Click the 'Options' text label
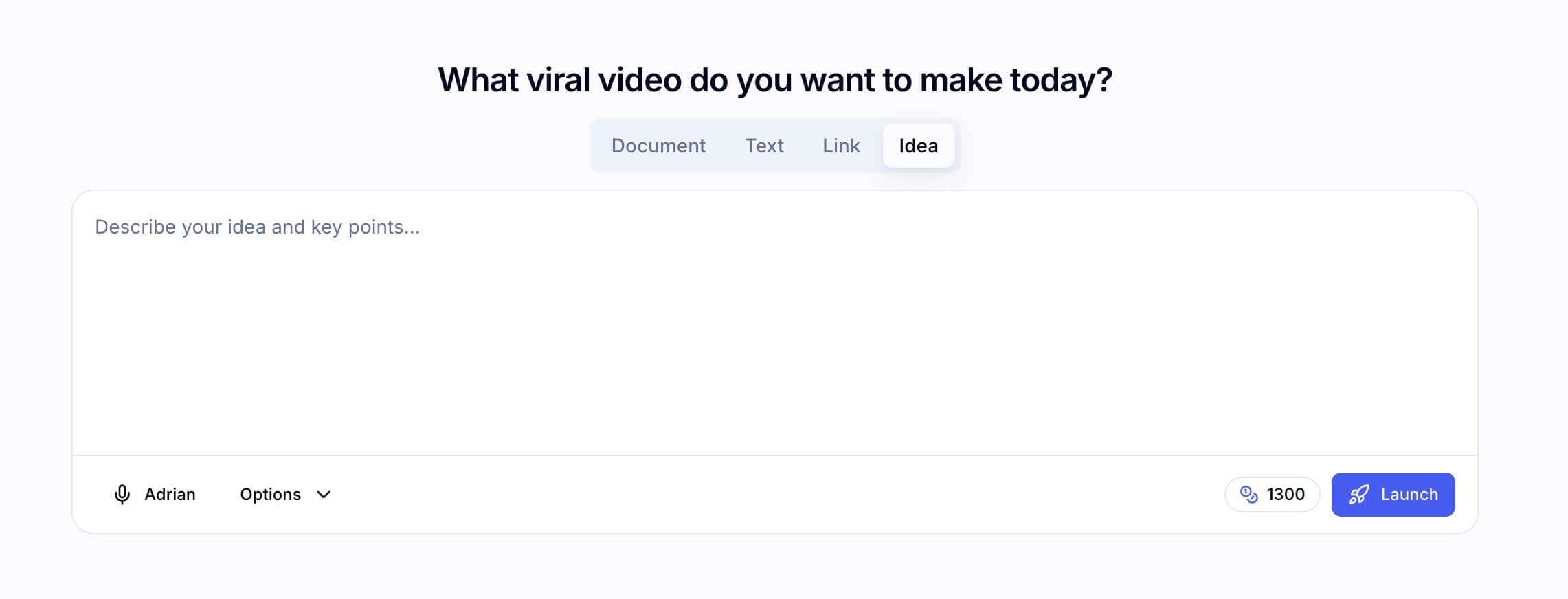 point(270,495)
